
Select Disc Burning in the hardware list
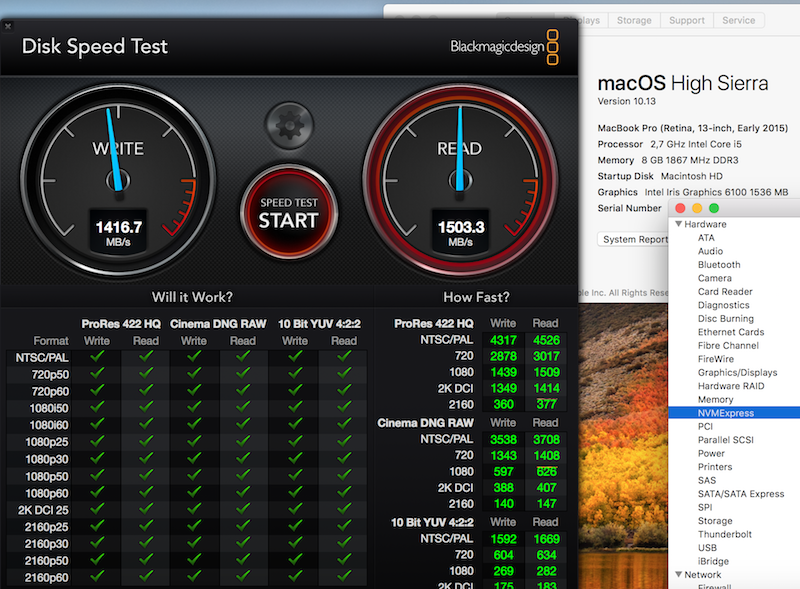point(726,318)
